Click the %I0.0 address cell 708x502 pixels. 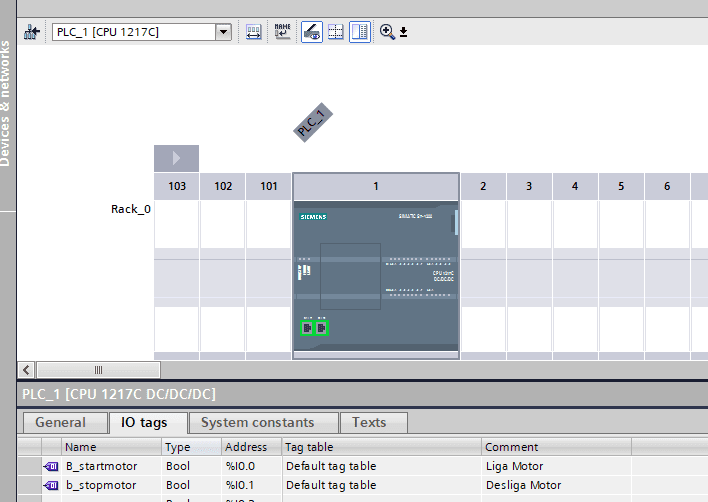pyautogui.click(x=252, y=466)
